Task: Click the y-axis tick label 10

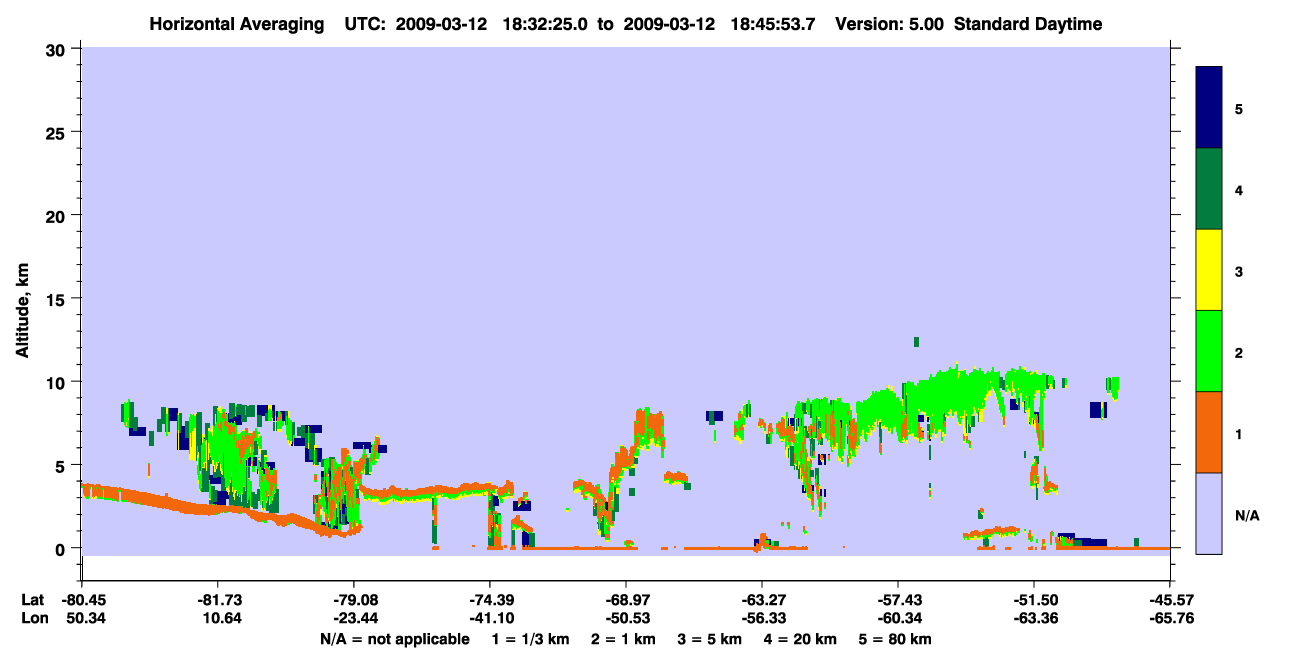Action: pos(58,382)
